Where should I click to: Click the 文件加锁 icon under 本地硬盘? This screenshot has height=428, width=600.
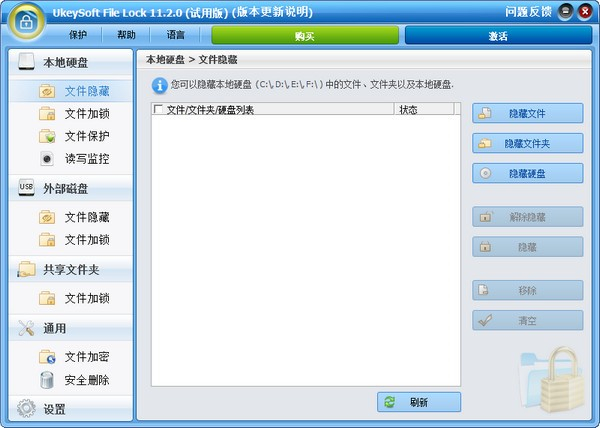pos(47,114)
